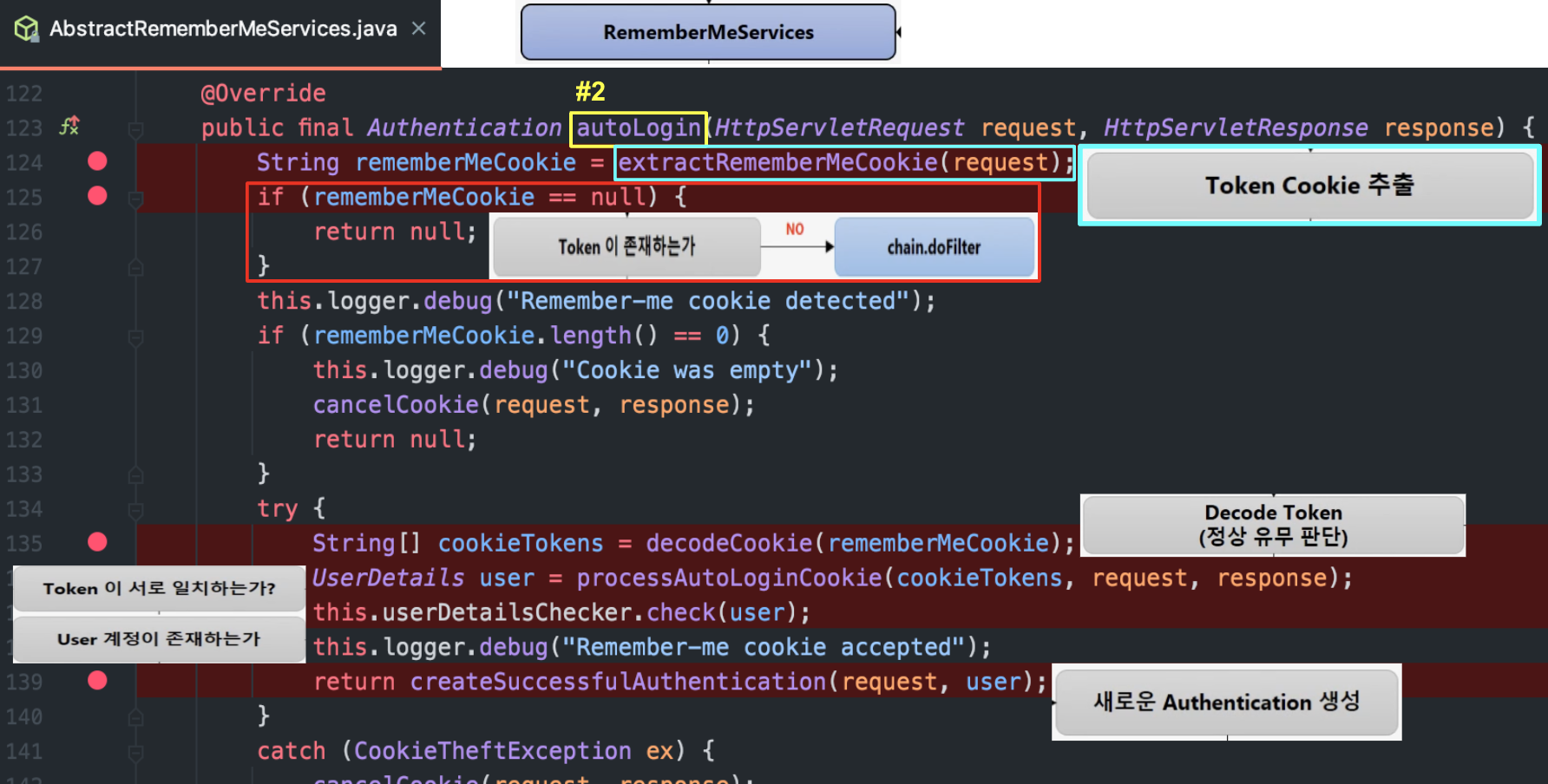Screen dimensions: 1548x784
Task: Click the fold end marker on line 133
Action: tap(136, 474)
